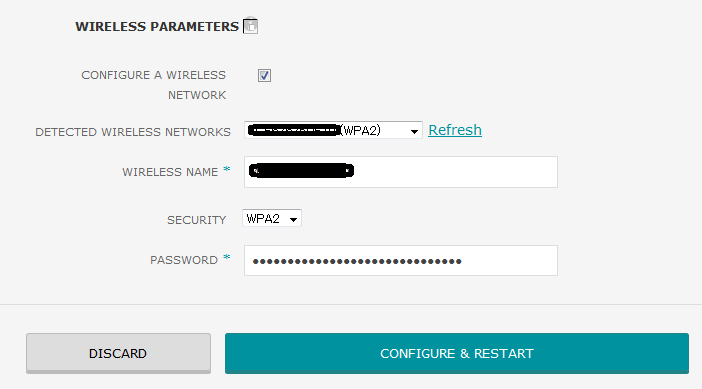
Task: Click the horizontal divider above the Discard button
Action: point(351,304)
